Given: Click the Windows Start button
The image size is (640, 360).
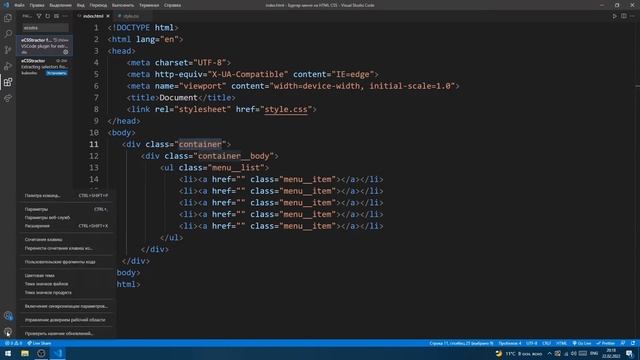Looking at the screenshot, I should click(8, 353).
